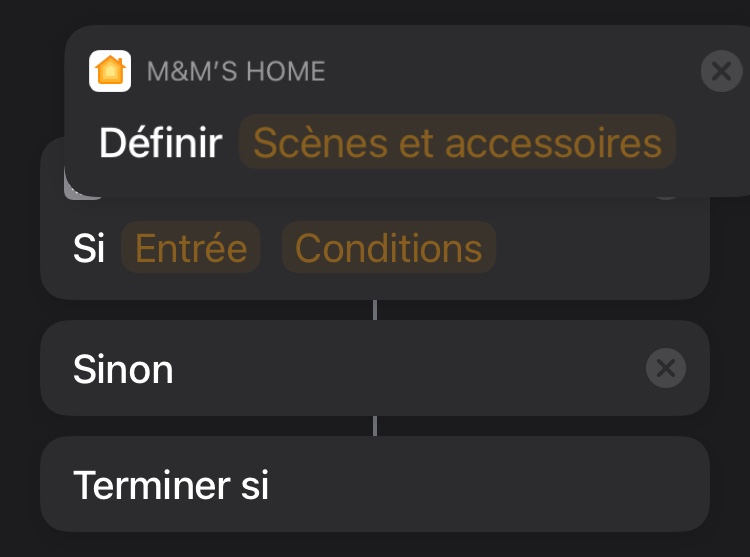The height and width of the screenshot is (557, 750).
Task: Open the Conditions selector
Action: 389,248
